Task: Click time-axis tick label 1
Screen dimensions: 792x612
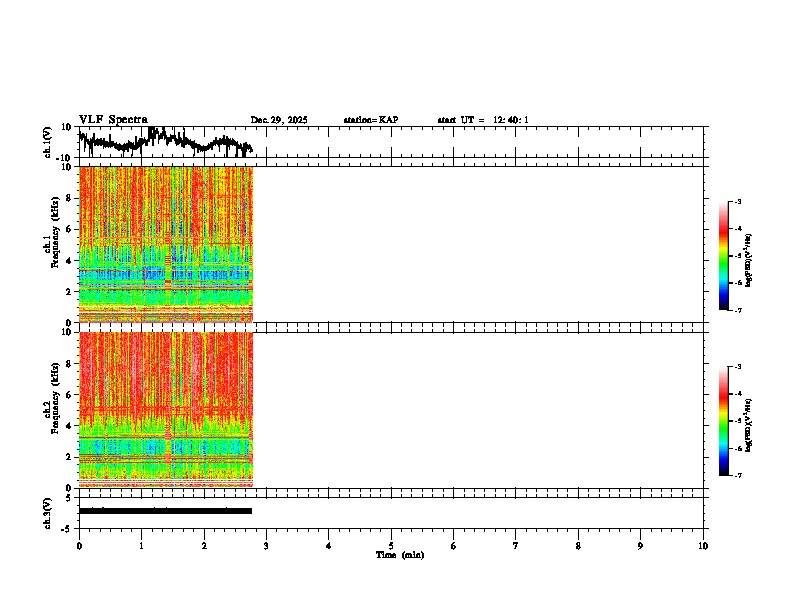Action: tap(141, 545)
